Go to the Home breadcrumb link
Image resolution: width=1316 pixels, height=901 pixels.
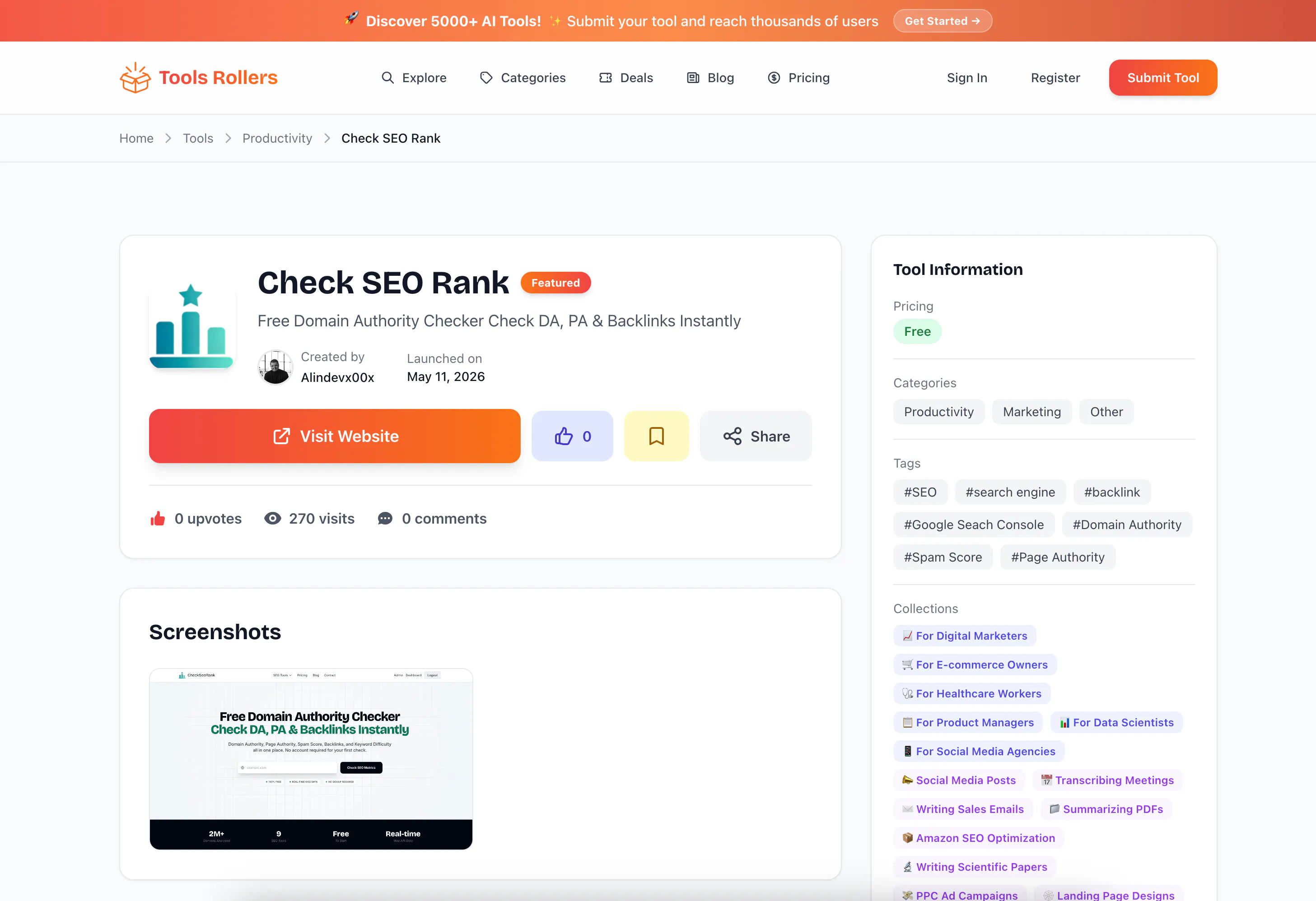click(136, 139)
